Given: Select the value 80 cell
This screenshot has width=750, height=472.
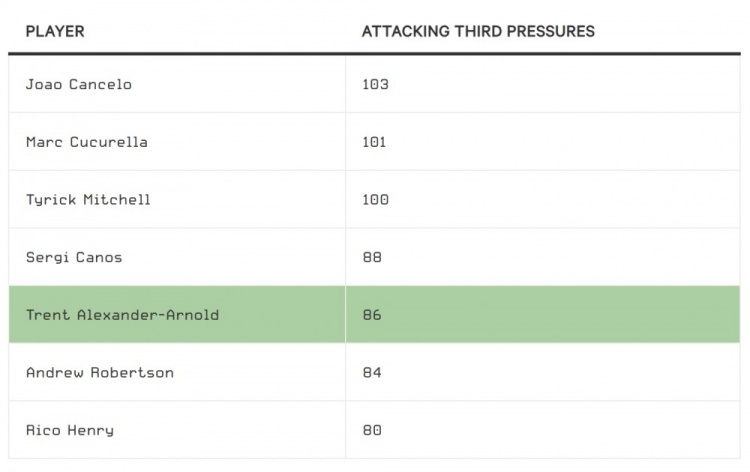Looking at the screenshot, I should [x=543, y=430].
